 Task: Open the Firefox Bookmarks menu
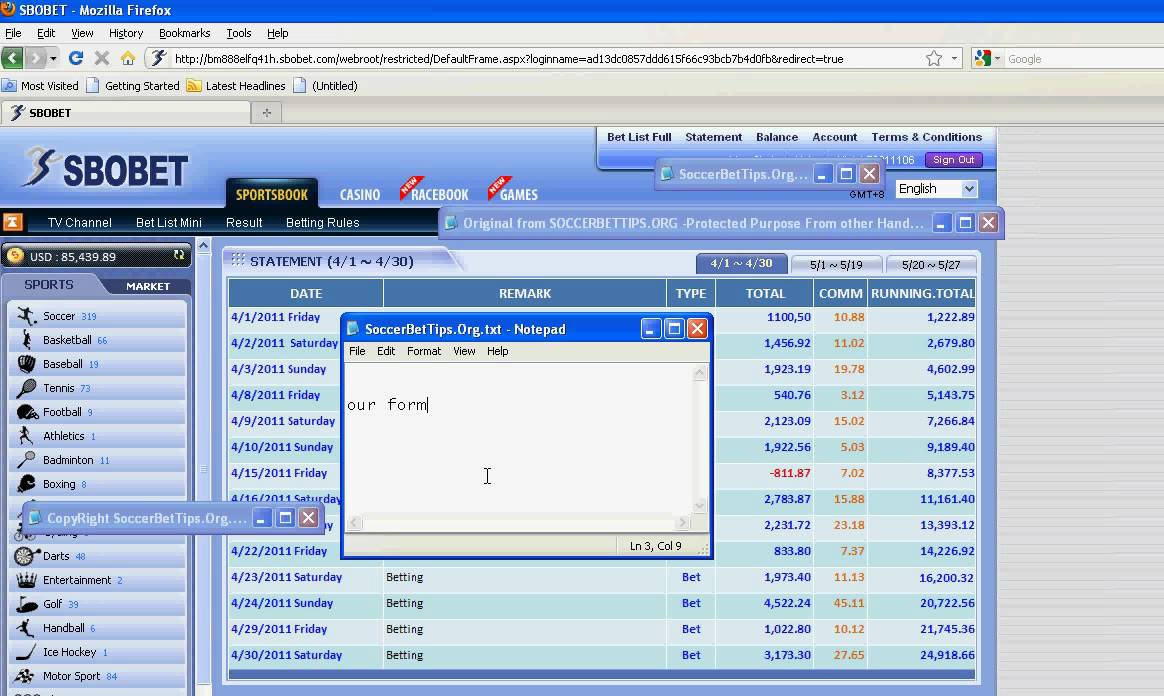coord(184,33)
